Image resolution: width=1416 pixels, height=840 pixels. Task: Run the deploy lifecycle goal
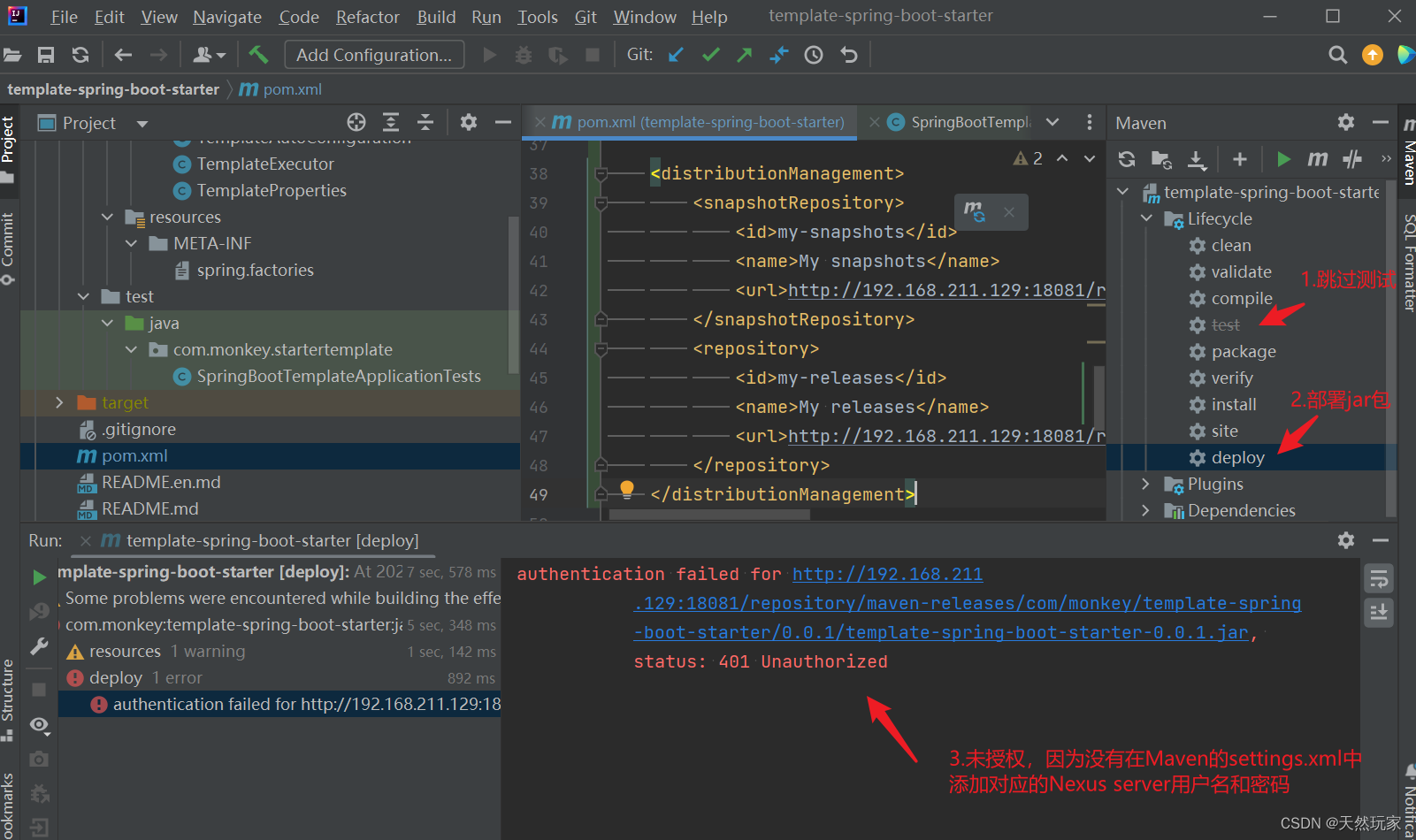[1237, 457]
